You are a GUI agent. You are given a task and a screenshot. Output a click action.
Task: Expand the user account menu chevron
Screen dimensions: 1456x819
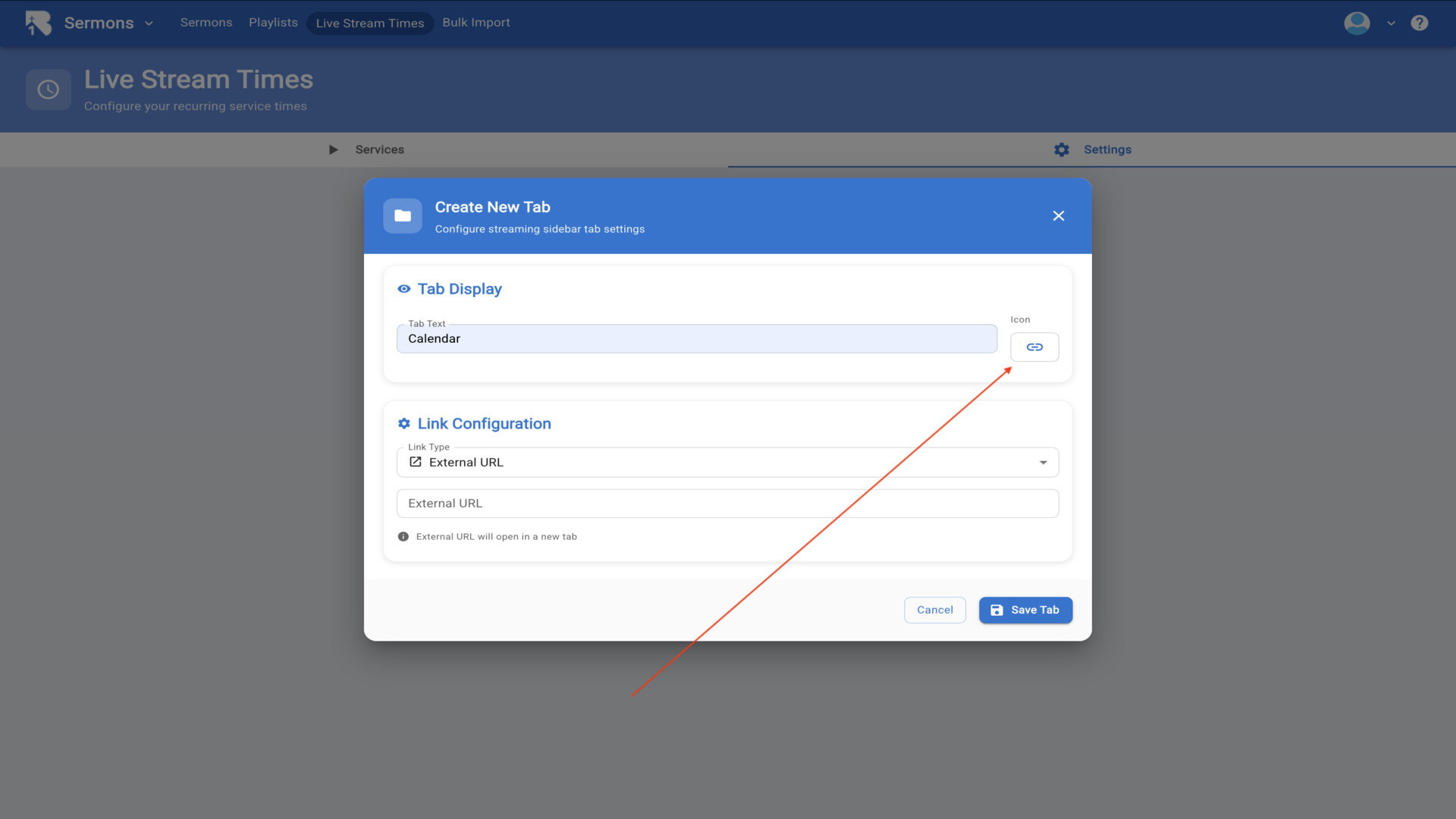[1391, 24]
